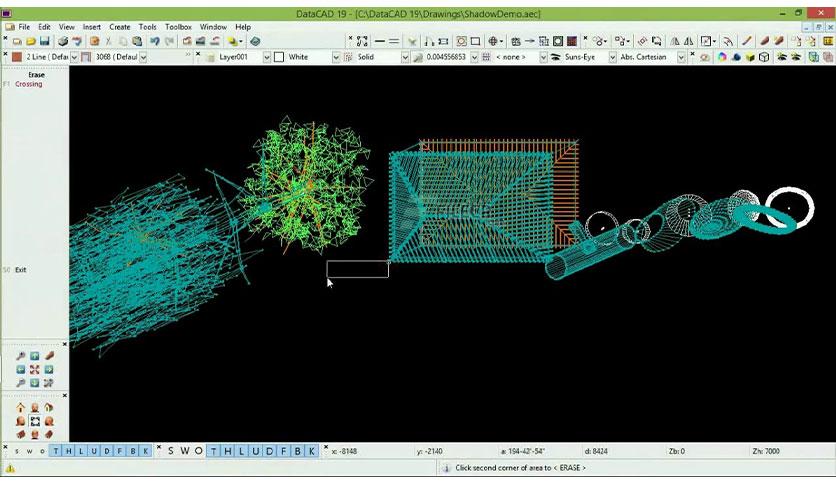Toggle the large W toggle in status bar

[184, 451]
